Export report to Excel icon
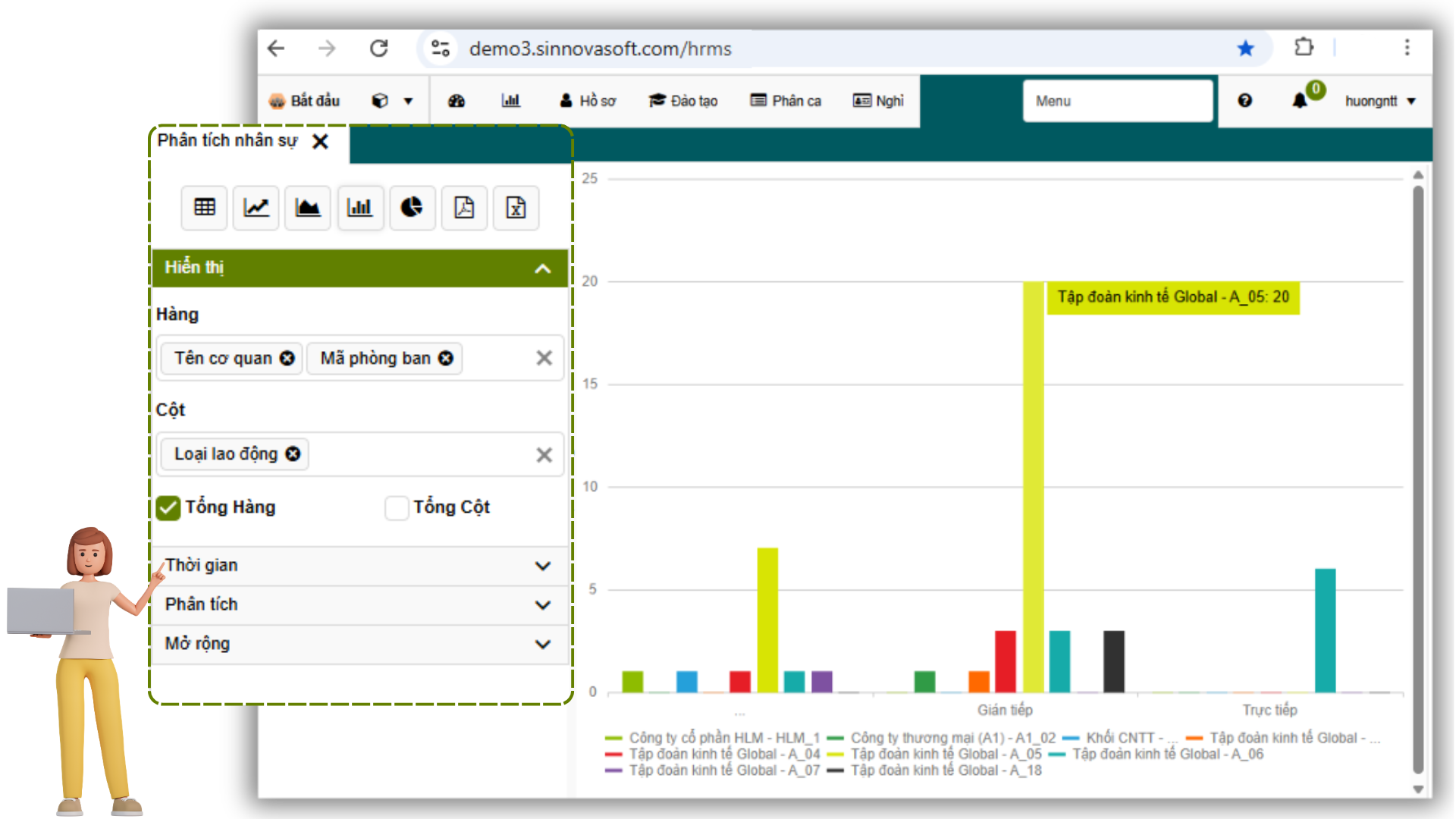 516,207
